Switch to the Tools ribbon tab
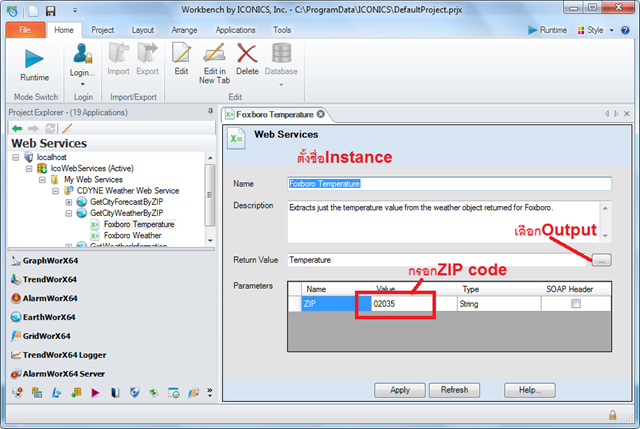640x429 pixels. tap(282, 30)
